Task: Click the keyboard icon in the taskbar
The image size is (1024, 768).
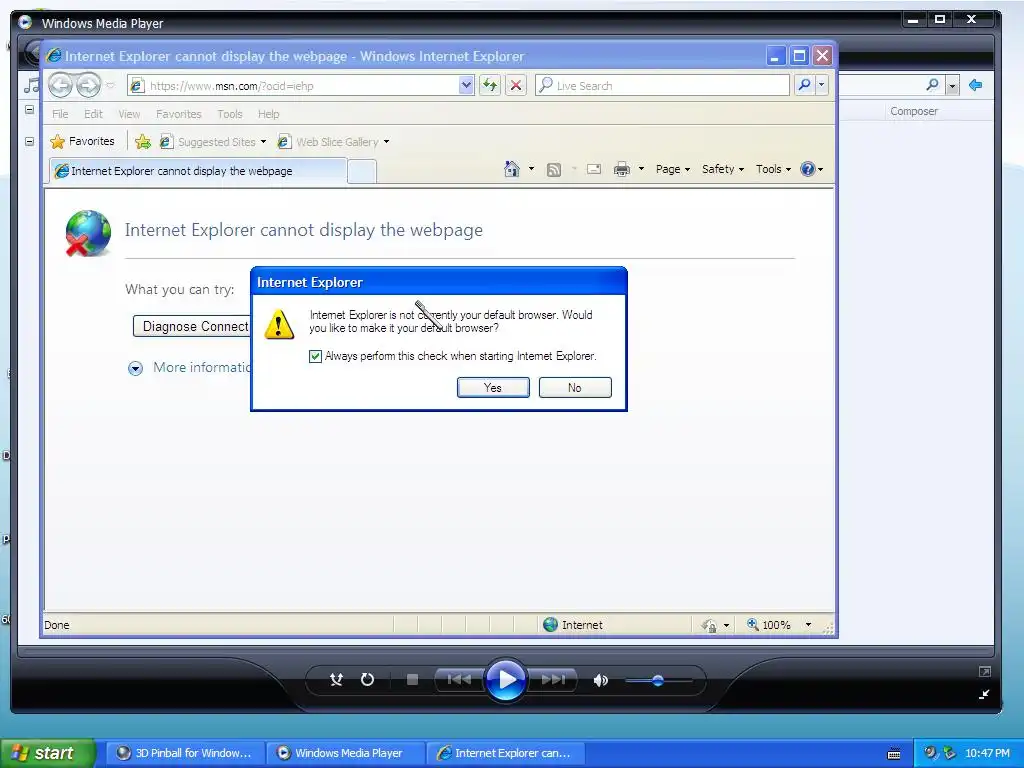Action: (x=894, y=754)
